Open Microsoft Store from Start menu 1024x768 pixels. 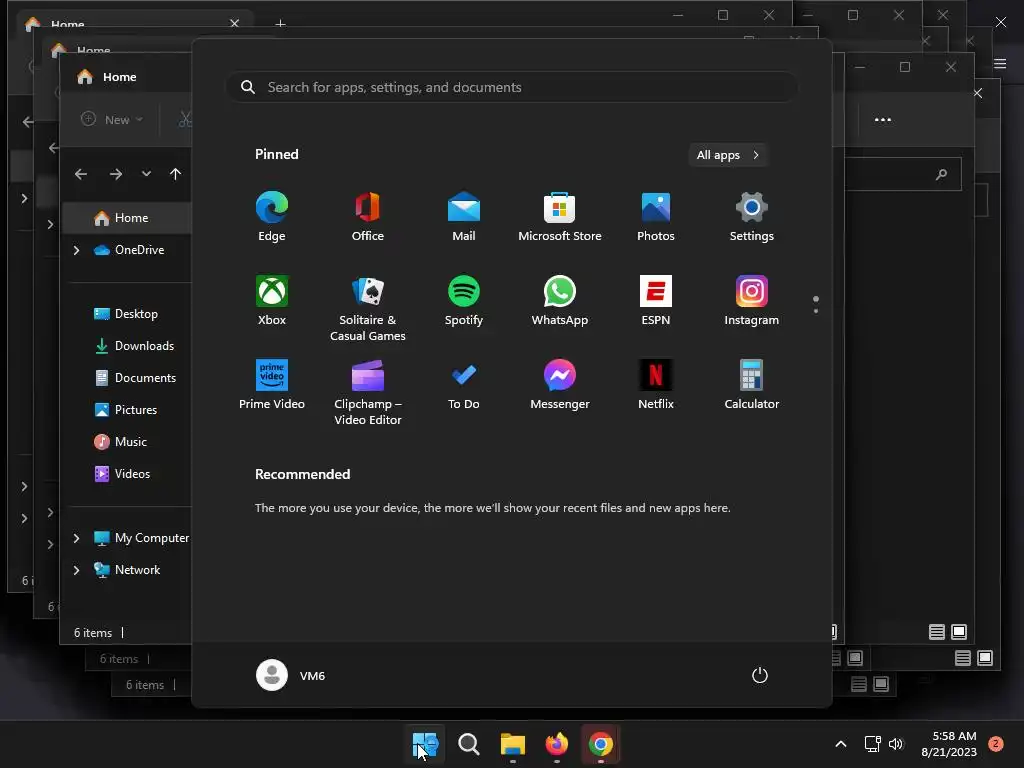[x=560, y=217]
